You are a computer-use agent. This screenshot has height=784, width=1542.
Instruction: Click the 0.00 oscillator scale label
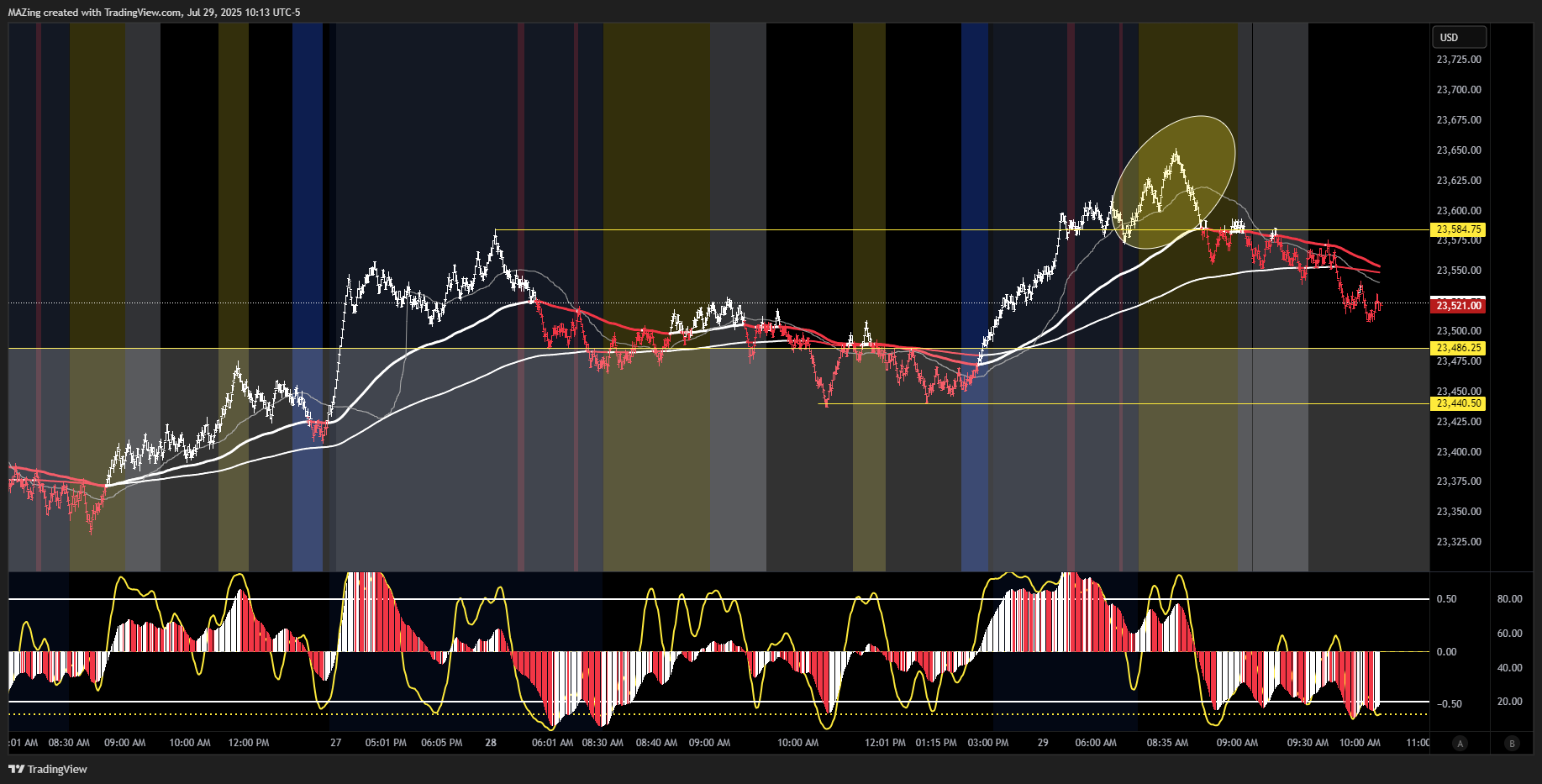click(1447, 652)
